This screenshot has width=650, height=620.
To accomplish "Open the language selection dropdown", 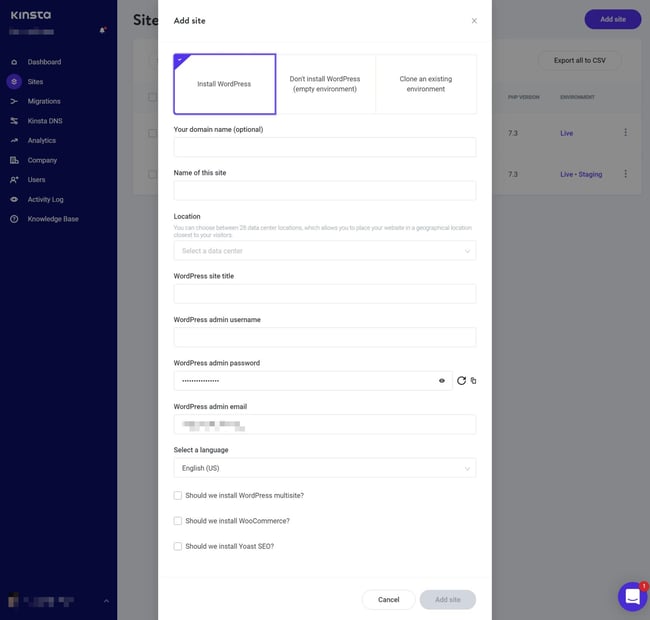I will (324, 468).
